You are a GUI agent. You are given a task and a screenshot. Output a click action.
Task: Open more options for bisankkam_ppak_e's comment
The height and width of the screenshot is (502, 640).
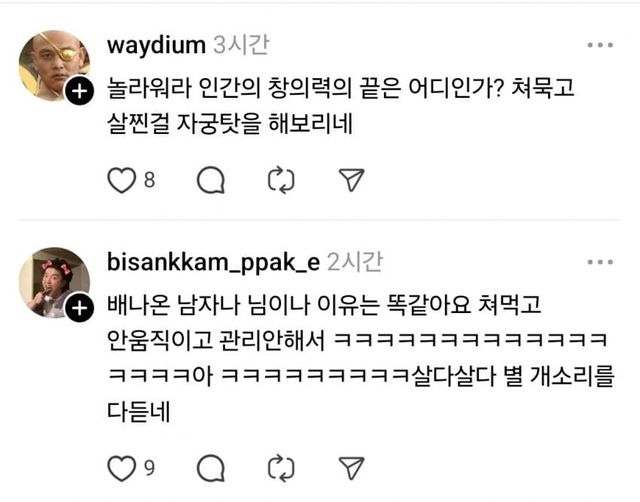[600, 262]
